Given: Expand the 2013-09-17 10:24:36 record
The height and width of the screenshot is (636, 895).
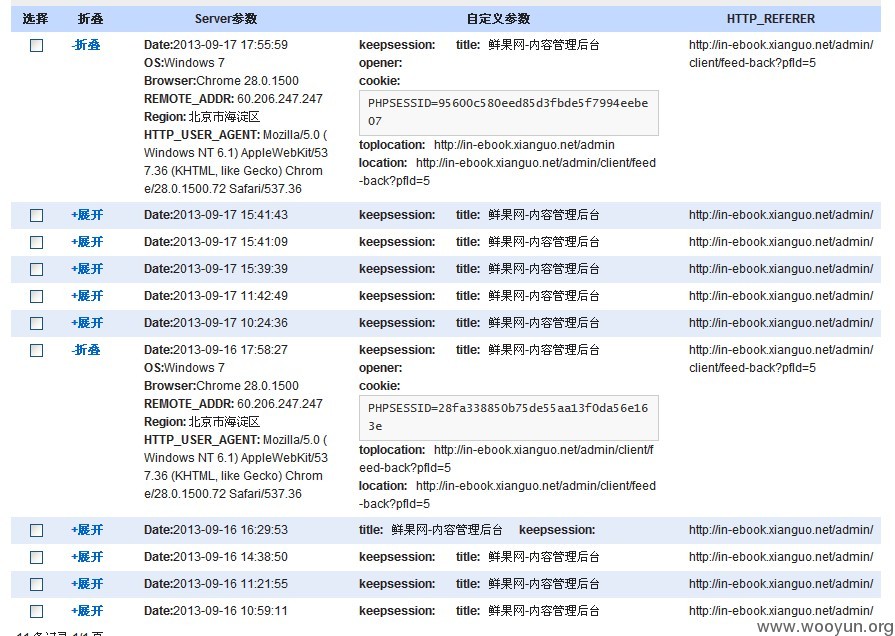Looking at the screenshot, I should point(87,323).
